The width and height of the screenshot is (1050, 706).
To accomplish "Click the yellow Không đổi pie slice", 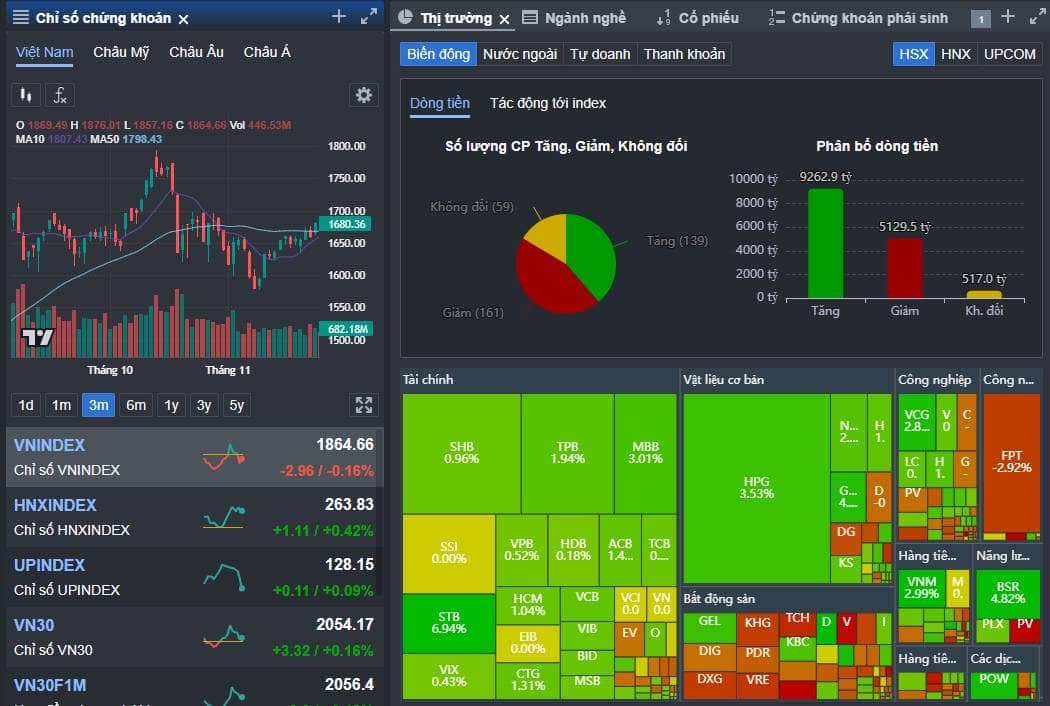I will [549, 234].
